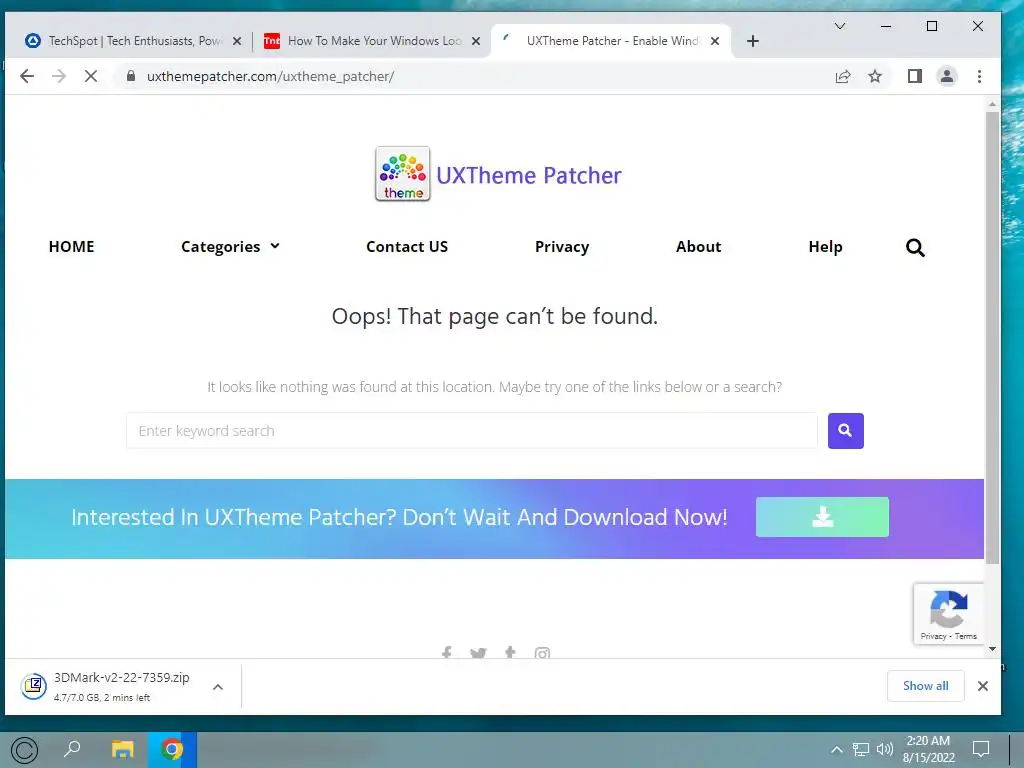Screen dimensions: 1024x768
Task: Expand the Categories dropdown menu
Action: pyautogui.click(x=230, y=247)
